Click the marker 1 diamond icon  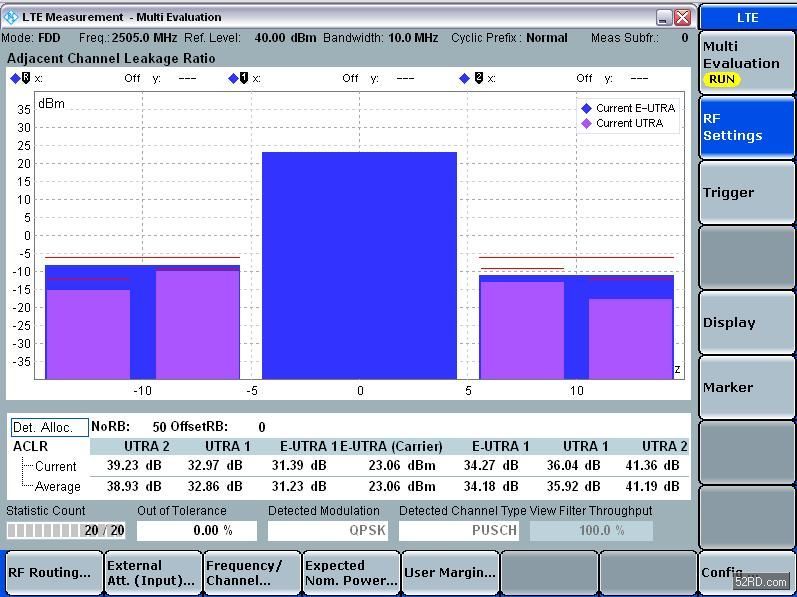(238, 78)
